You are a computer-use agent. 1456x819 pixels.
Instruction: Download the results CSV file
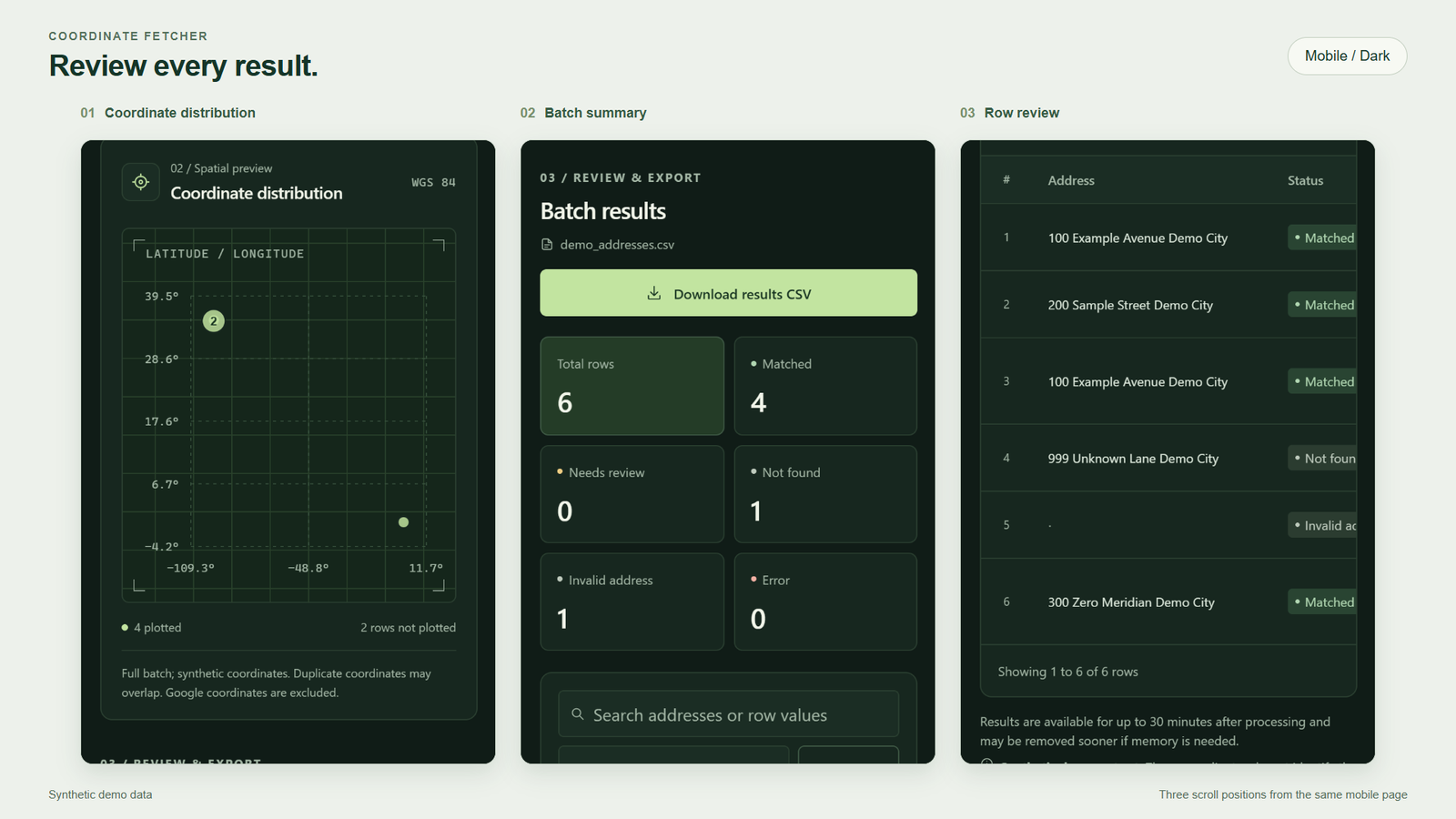tap(728, 293)
